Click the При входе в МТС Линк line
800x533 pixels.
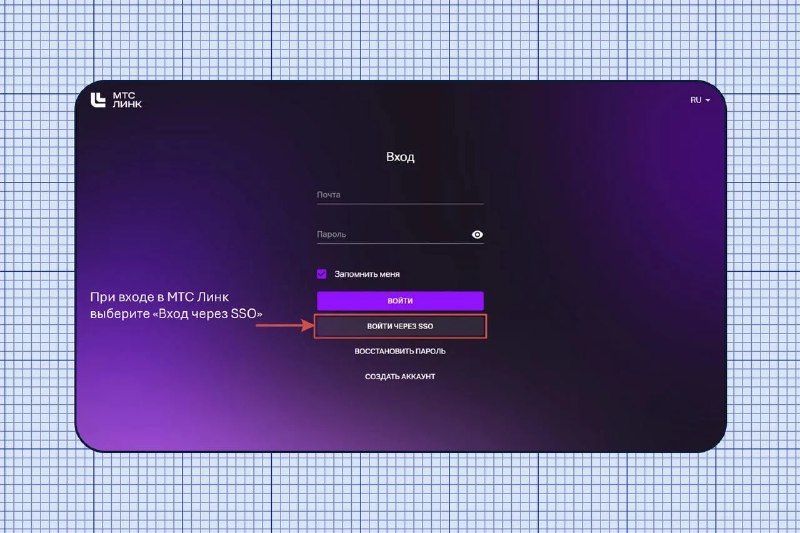[159, 297]
